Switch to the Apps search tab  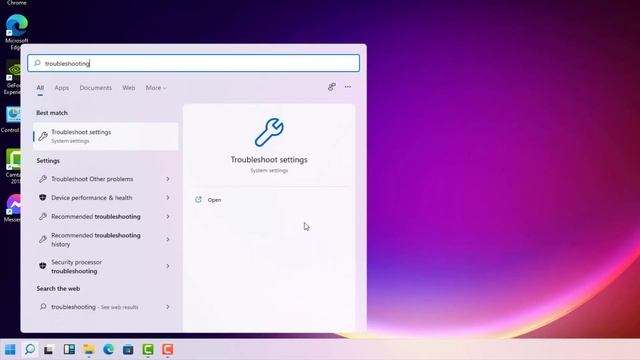[62, 88]
